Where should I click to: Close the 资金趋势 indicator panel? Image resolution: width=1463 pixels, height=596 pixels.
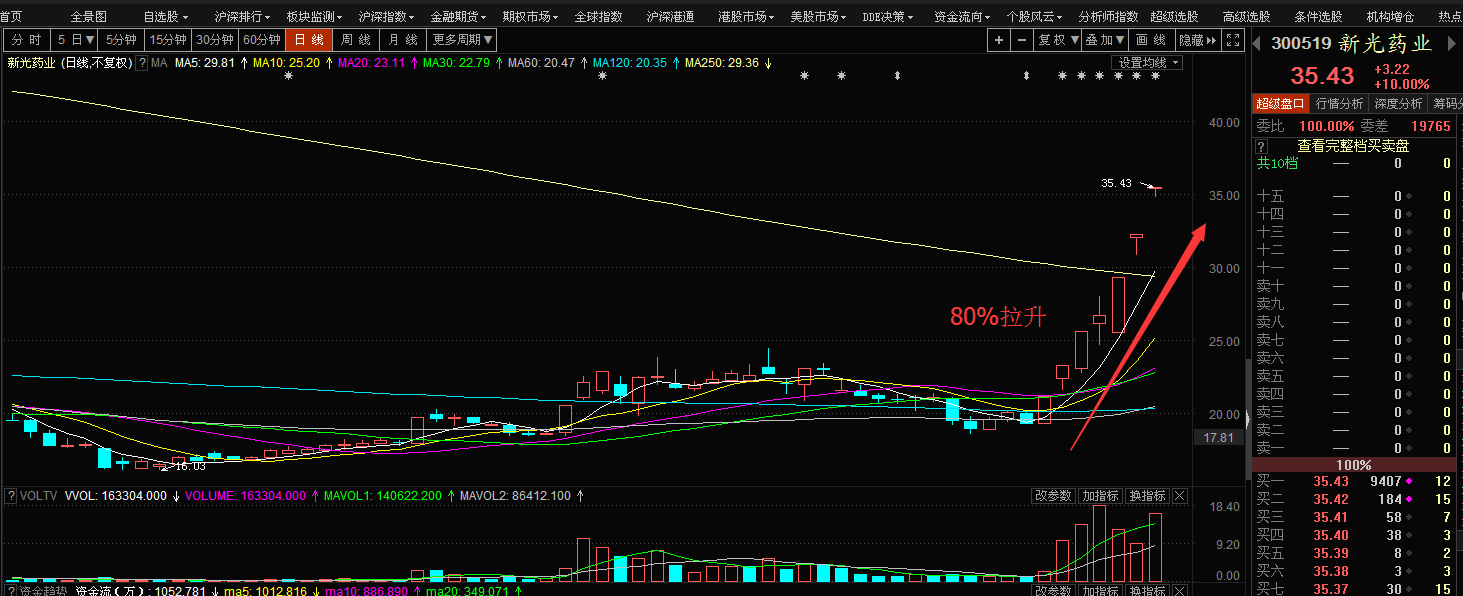[x=1179, y=591]
